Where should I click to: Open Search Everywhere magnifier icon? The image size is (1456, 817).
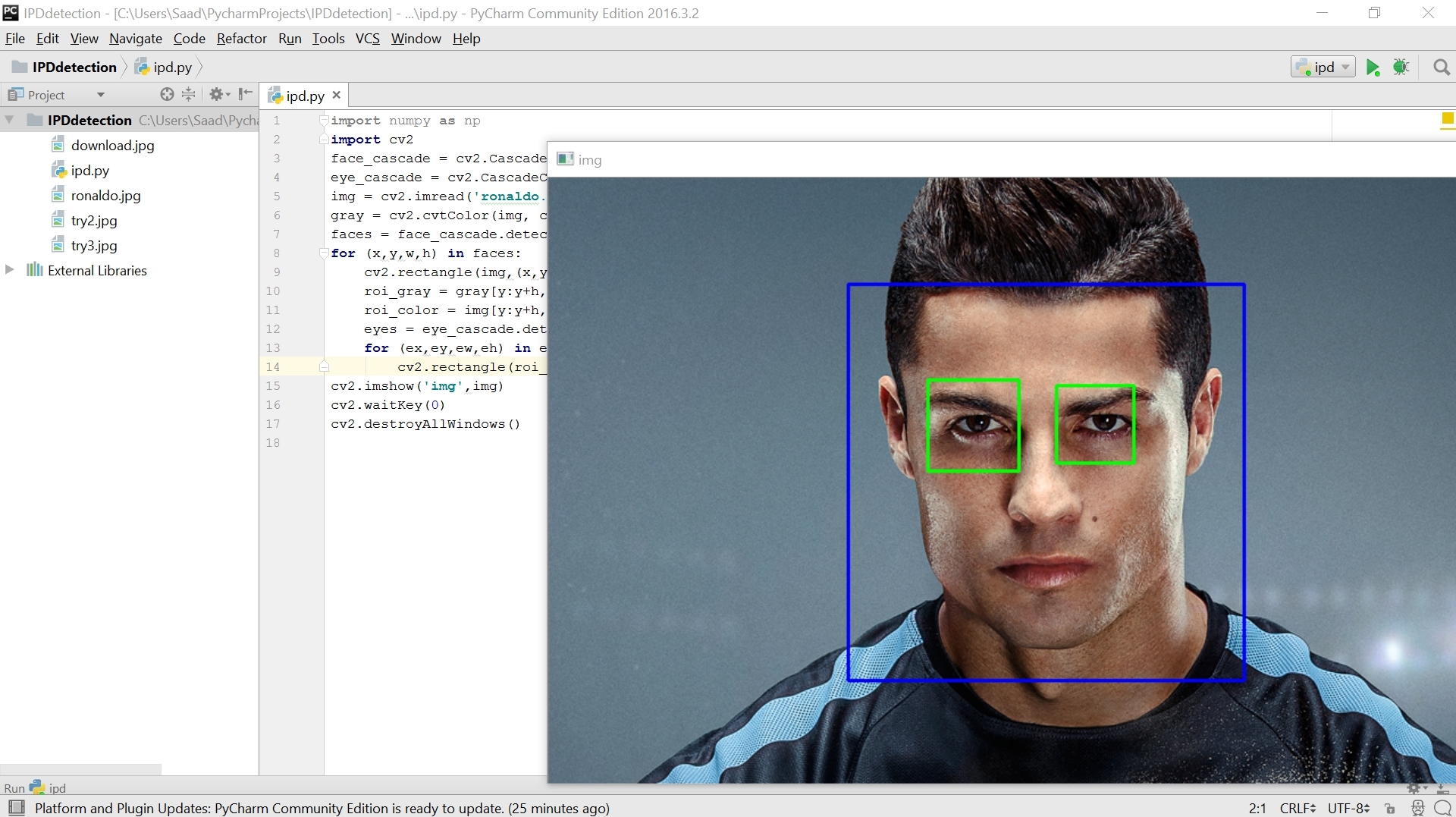coord(1442,68)
